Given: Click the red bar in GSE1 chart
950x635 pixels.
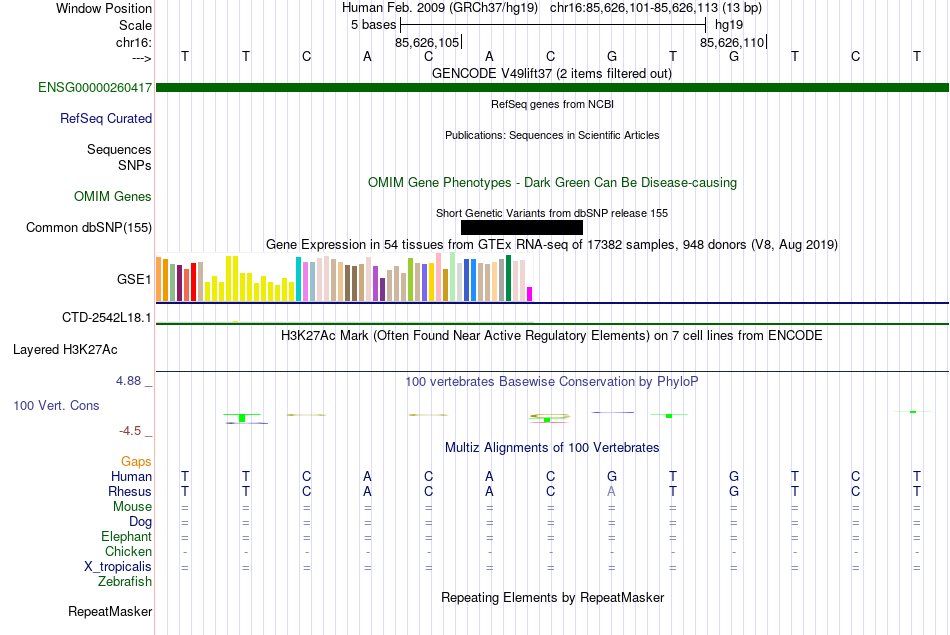Looking at the screenshot, I should [x=193, y=282].
